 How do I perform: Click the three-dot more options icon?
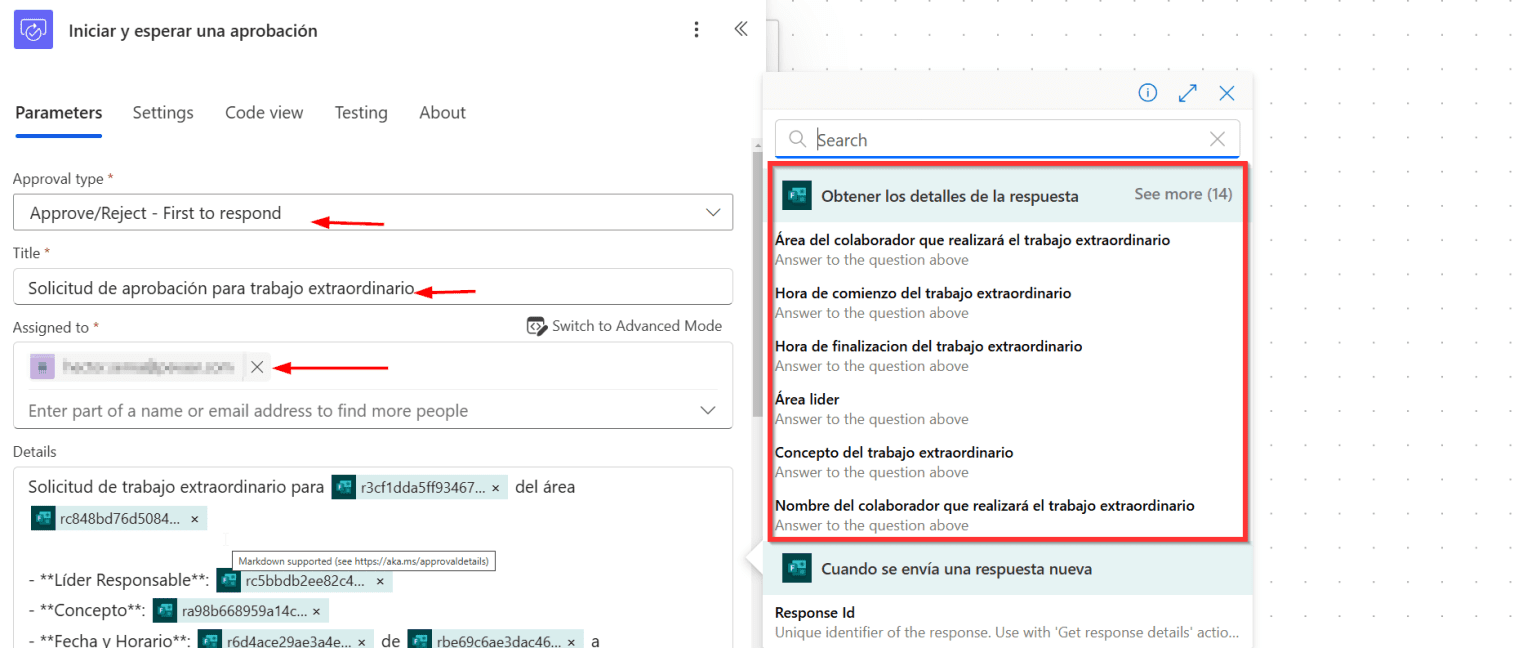click(x=697, y=30)
